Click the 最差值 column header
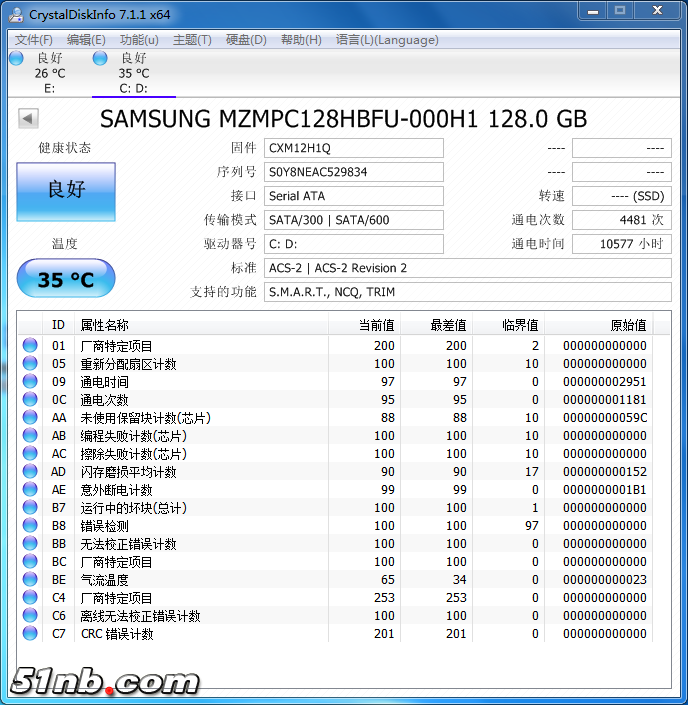 click(x=436, y=325)
